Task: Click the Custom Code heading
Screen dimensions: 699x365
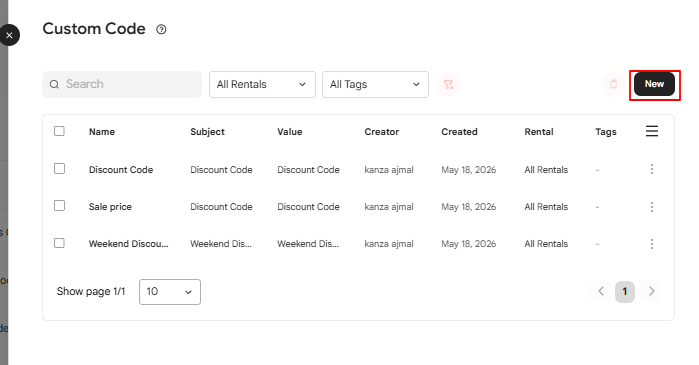Action: pyautogui.click(x=94, y=29)
